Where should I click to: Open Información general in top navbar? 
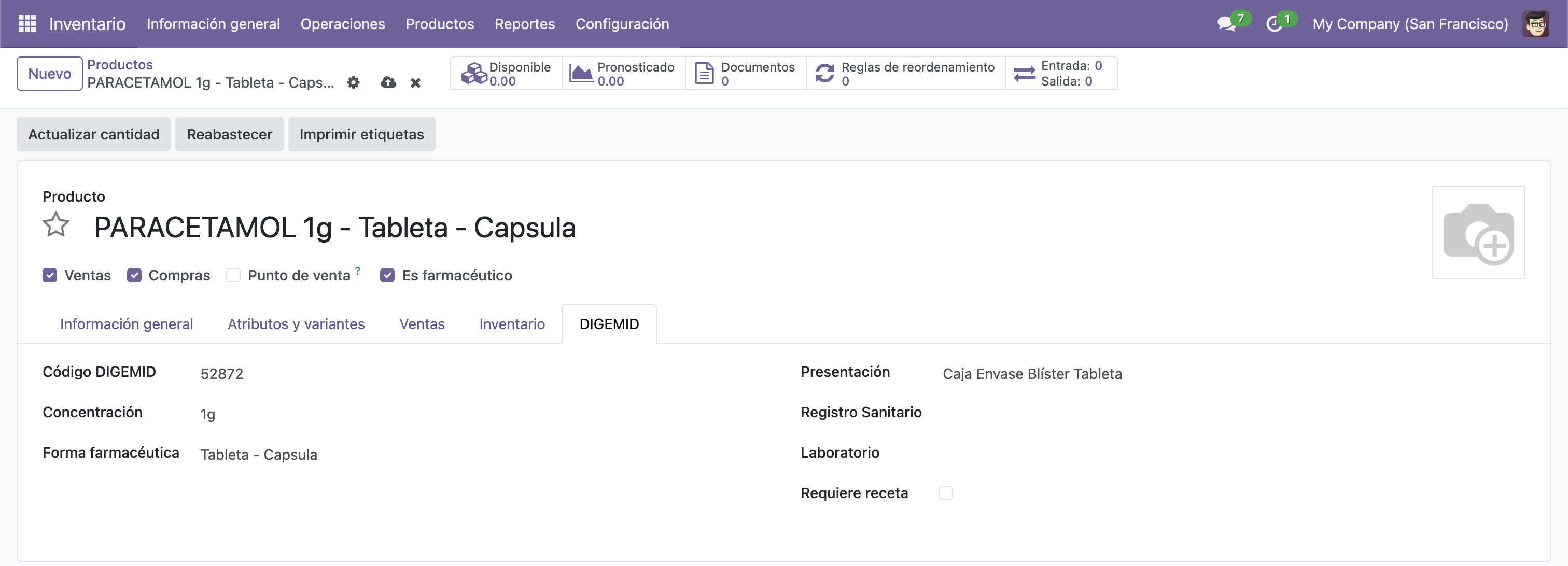(213, 24)
